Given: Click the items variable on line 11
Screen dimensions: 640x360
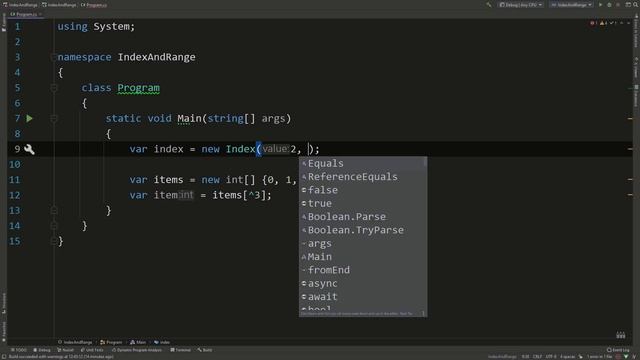Looking at the screenshot, I should point(168,180).
